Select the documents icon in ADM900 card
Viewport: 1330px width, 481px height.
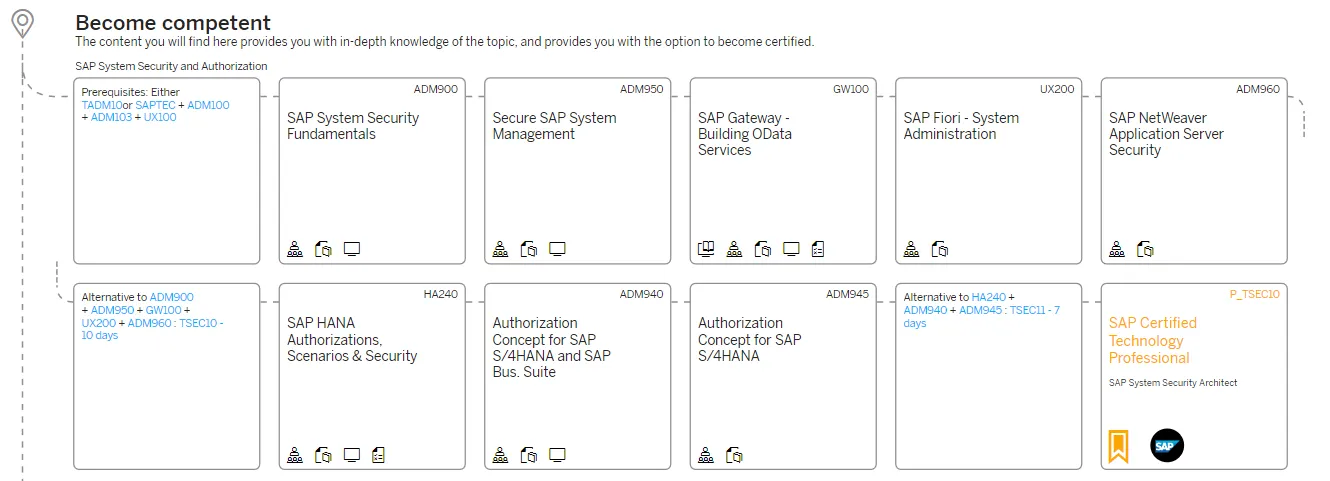[x=323, y=249]
